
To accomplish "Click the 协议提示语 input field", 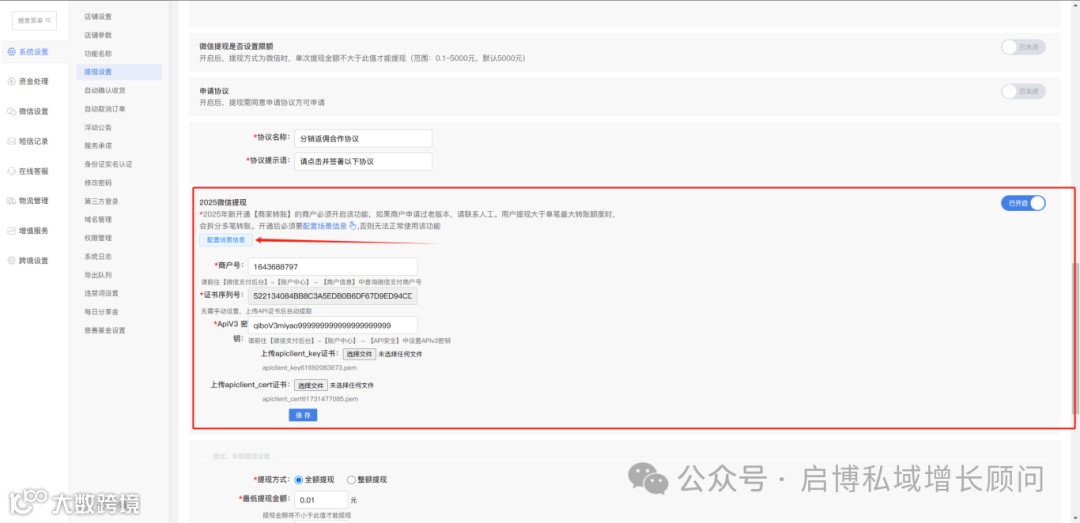I will point(363,162).
